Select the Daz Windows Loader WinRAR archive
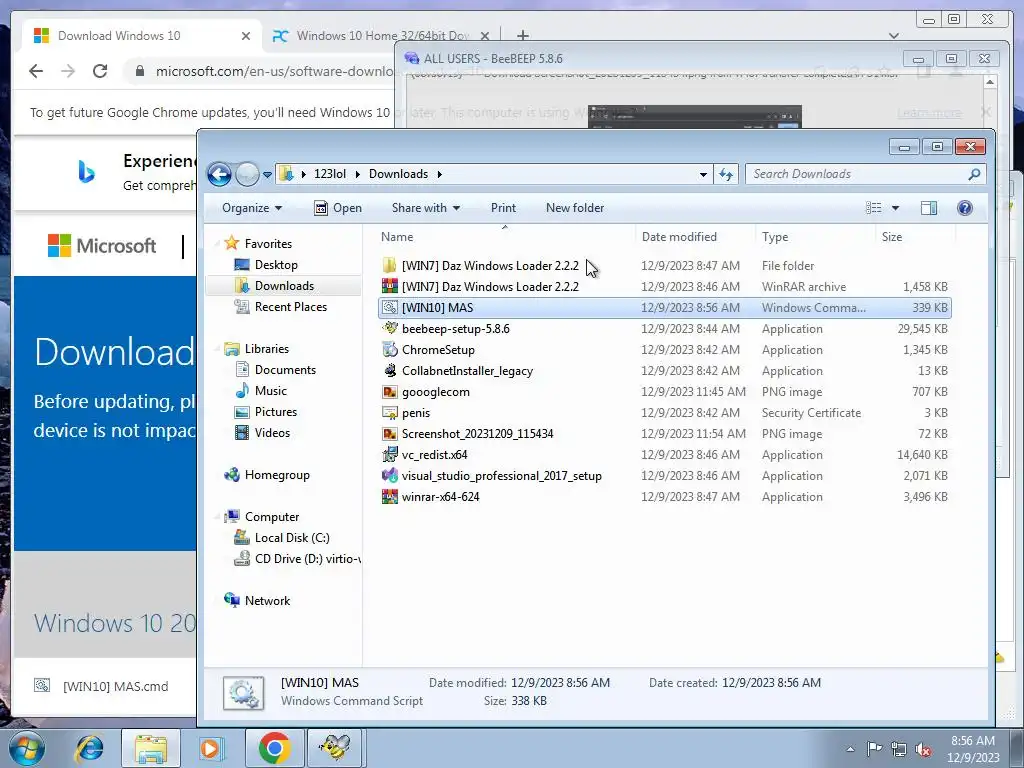 coord(665,287)
